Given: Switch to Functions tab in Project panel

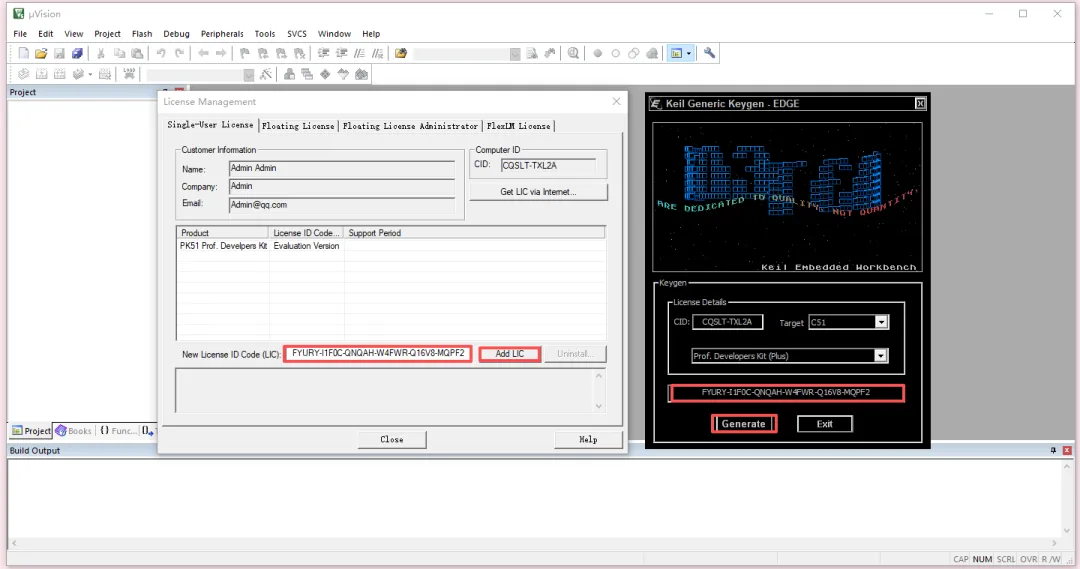Looking at the screenshot, I should 118,431.
